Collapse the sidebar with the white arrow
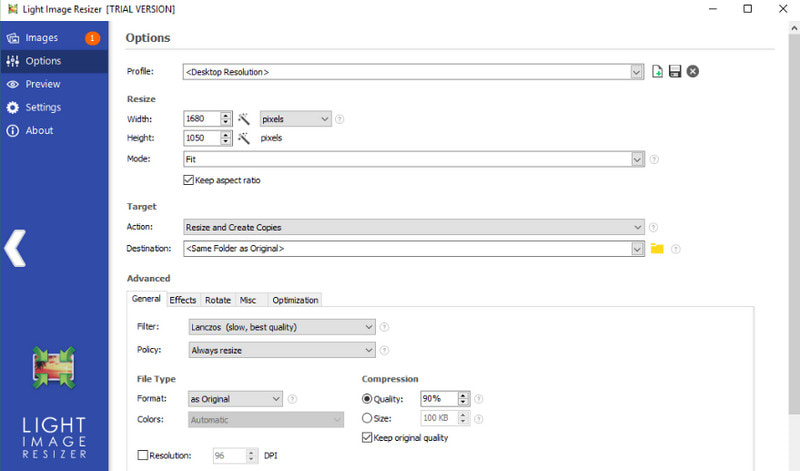The height and width of the screenshot is (471, 800). pos(14,248)
